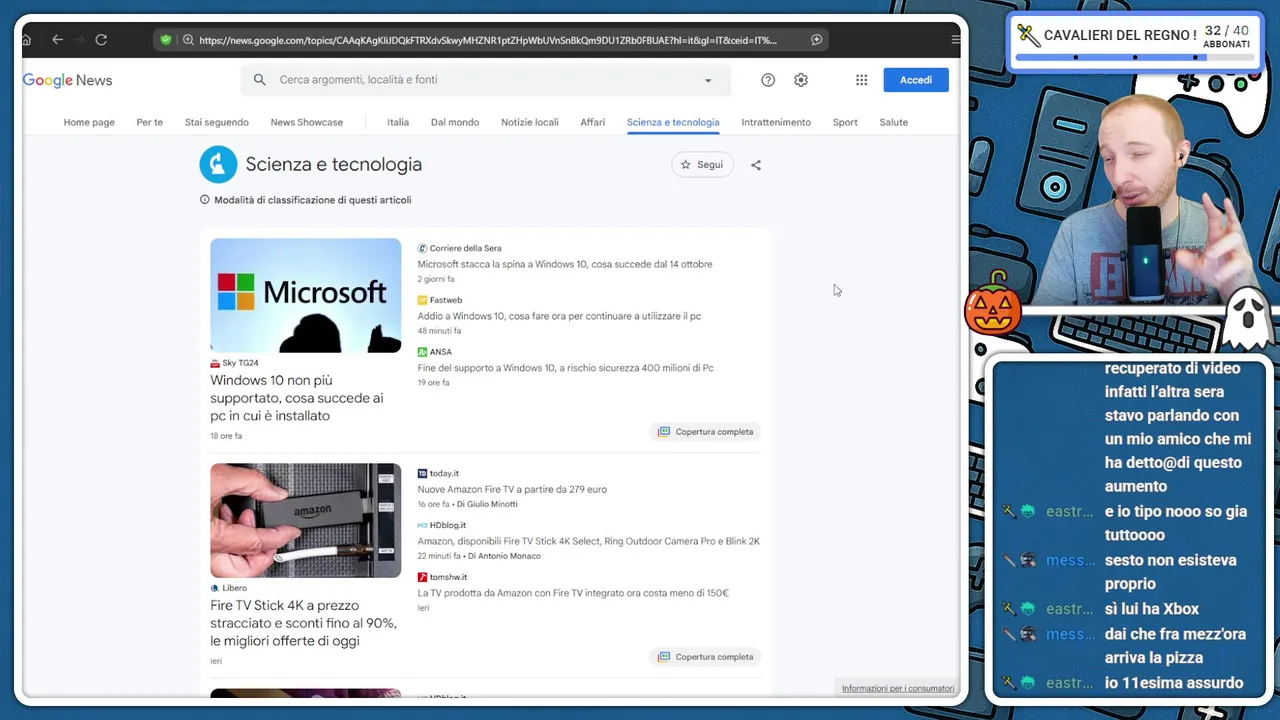
Task: Select the Intrattenimento tab
Action: pyautogui.click(x=776, y=122)
